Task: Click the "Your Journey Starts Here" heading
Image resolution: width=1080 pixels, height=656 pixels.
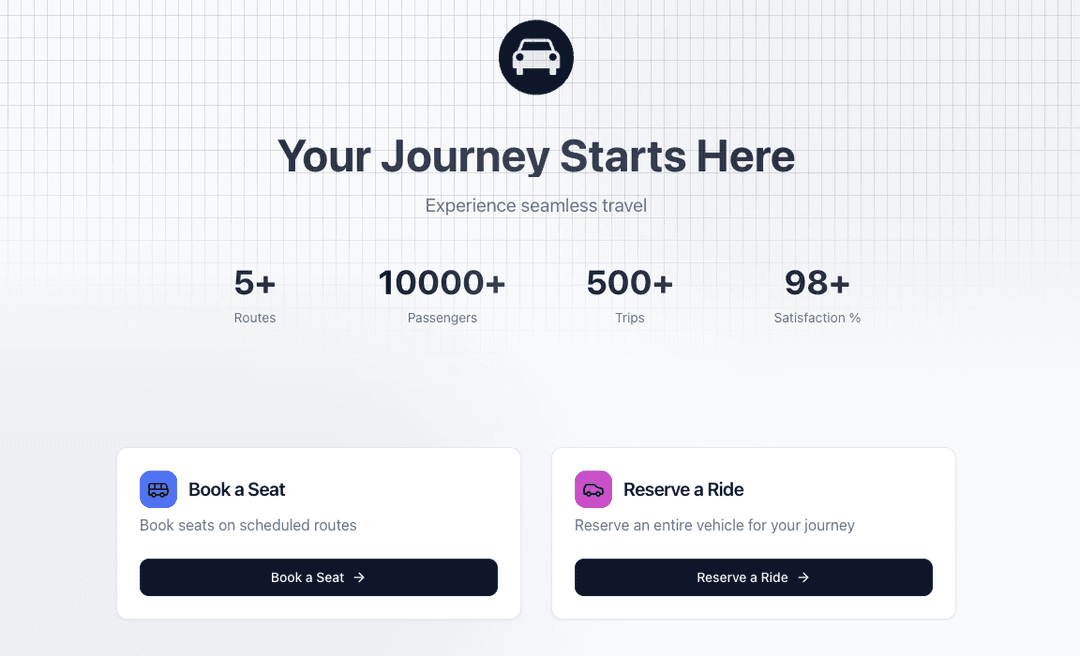Action: tap(536, 157)
